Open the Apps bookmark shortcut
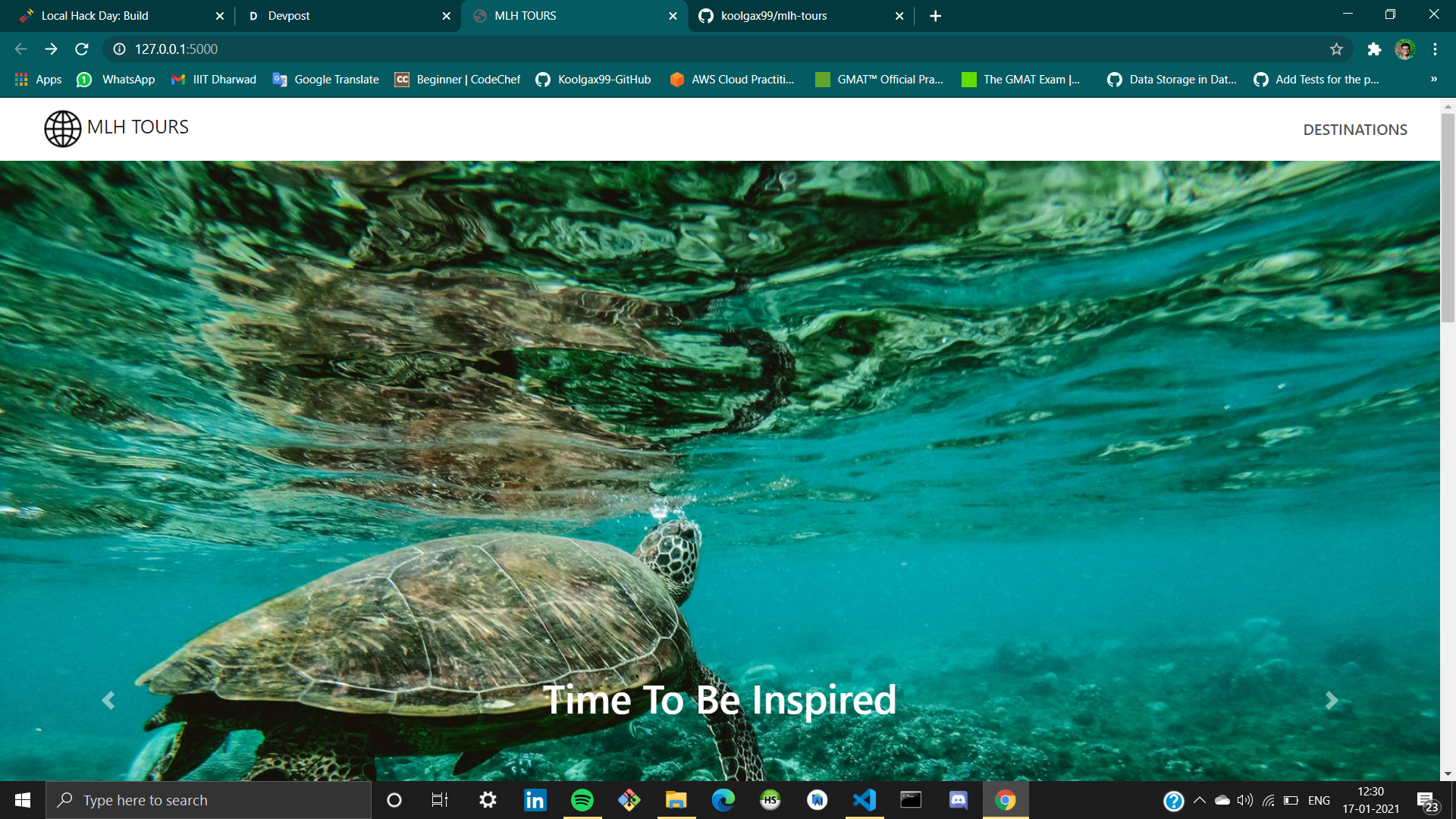Viewport: 1456px width, 819px height. 39,80
